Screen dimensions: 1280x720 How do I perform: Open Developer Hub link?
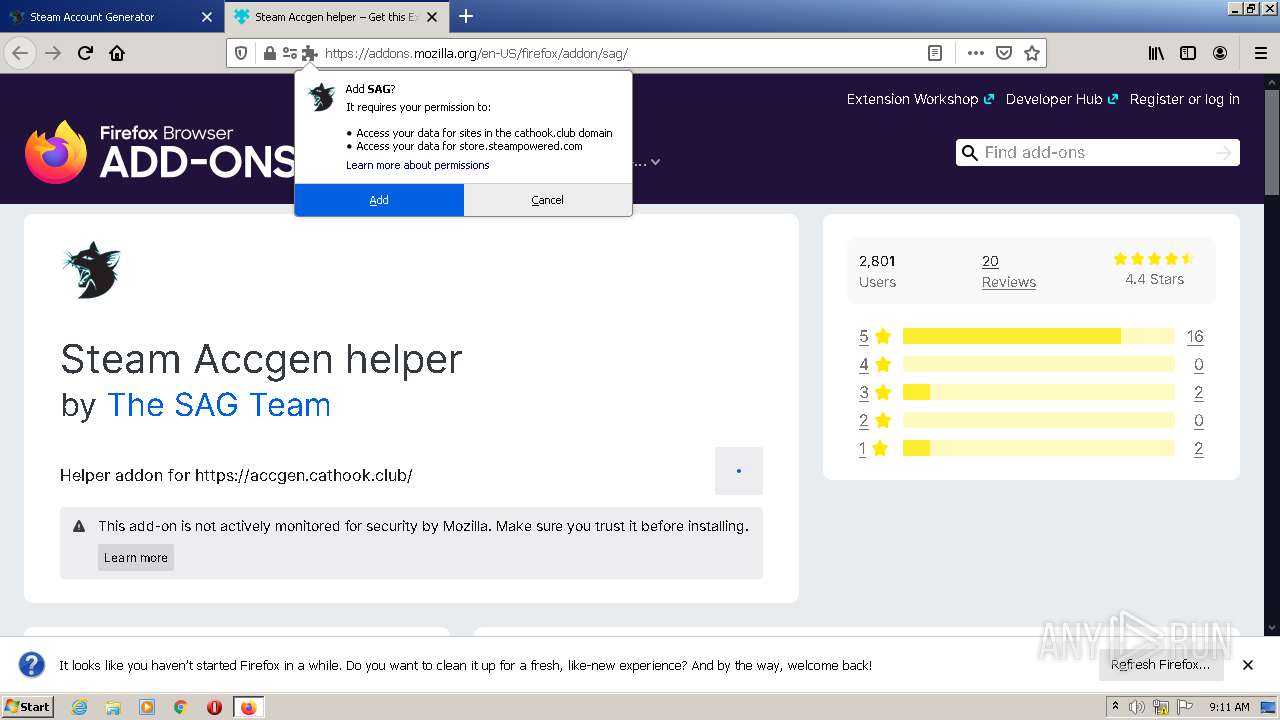click(x=1062, y=99)
